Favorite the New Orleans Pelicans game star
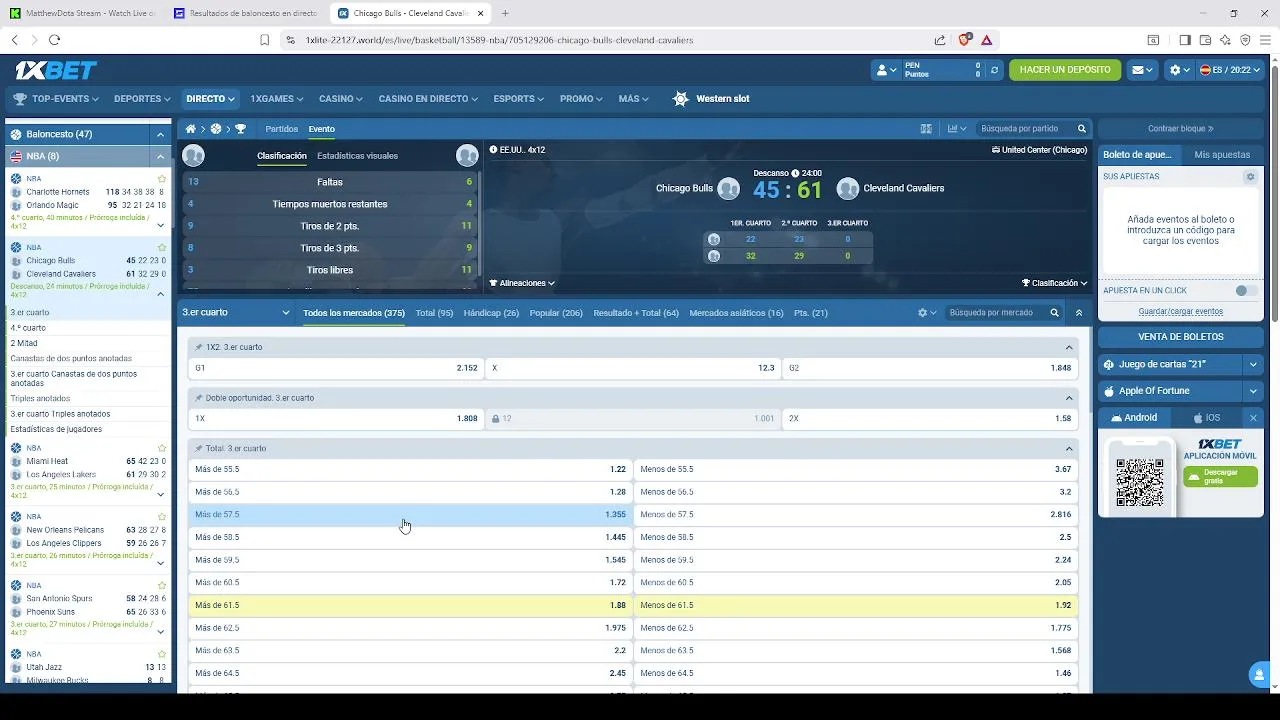The height and width of the screenshot is (720, 1280). [x=162, y=516]
